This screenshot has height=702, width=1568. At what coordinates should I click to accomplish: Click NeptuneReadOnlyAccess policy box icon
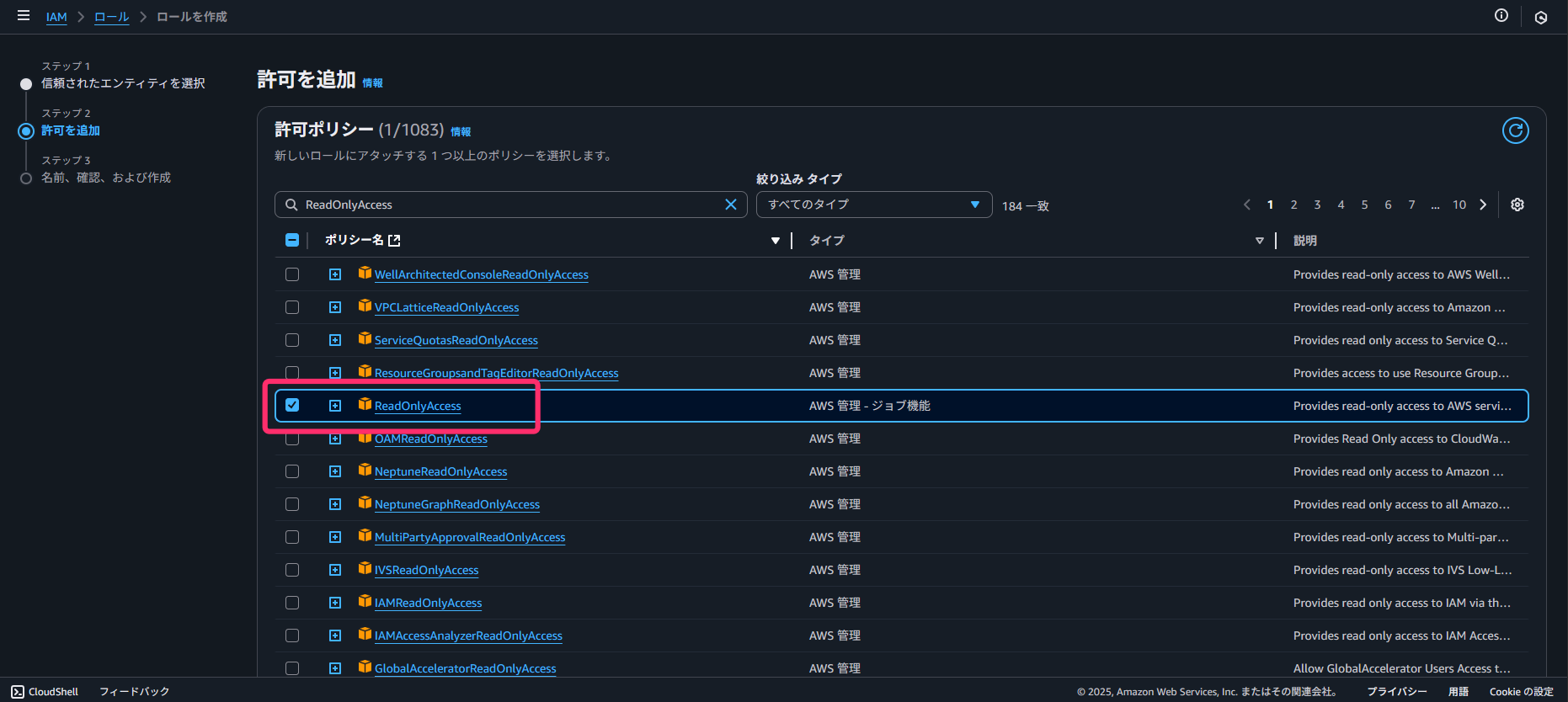point(365,470)
